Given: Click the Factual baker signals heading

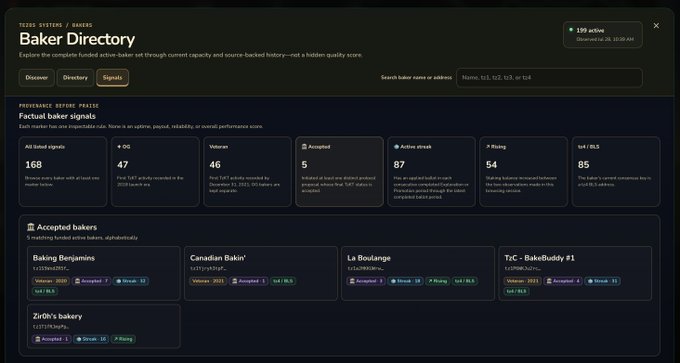Looking at the screenshot, I should click(57, 116).
